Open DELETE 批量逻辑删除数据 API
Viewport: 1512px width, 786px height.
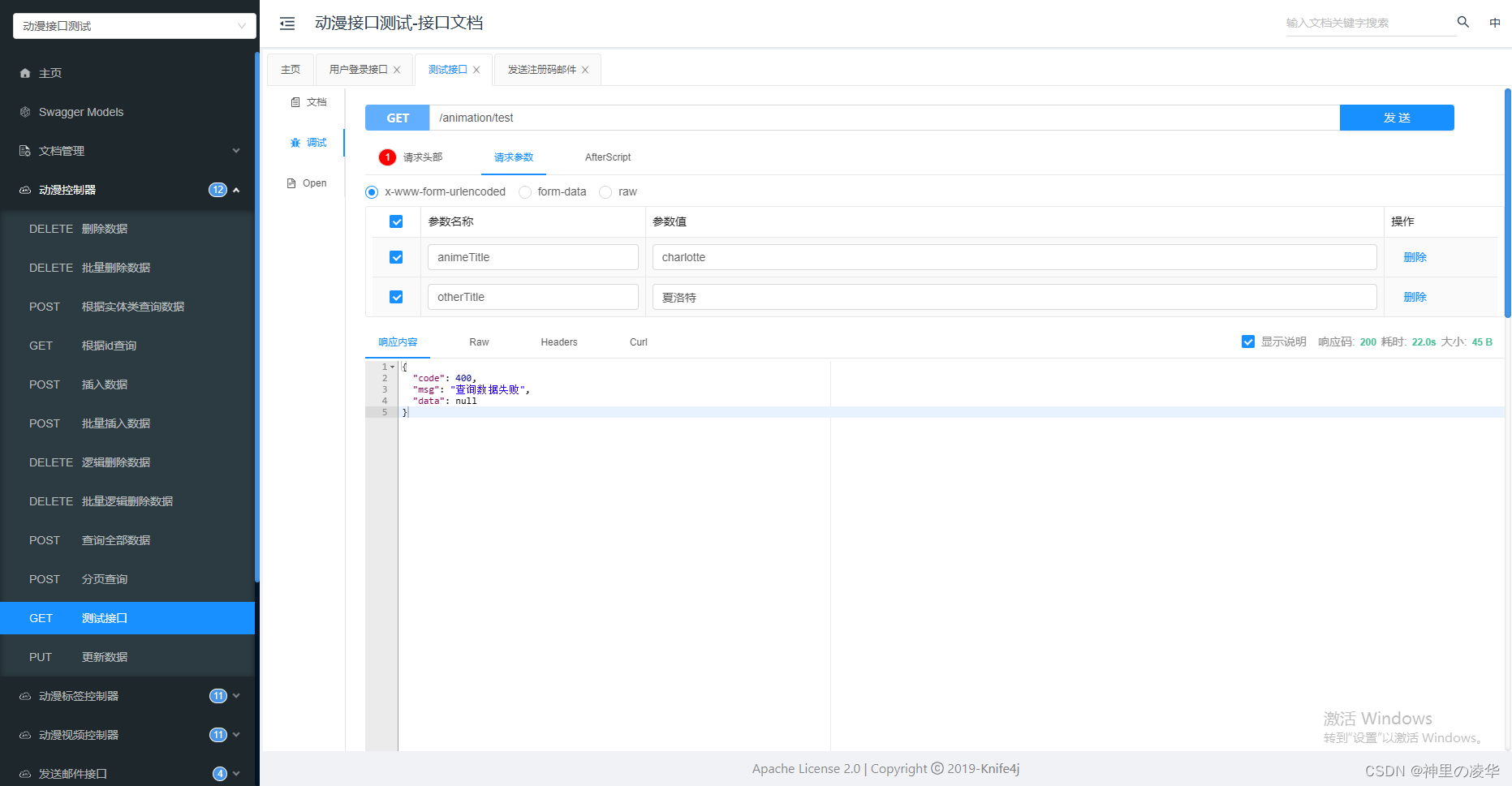point(127,501)
